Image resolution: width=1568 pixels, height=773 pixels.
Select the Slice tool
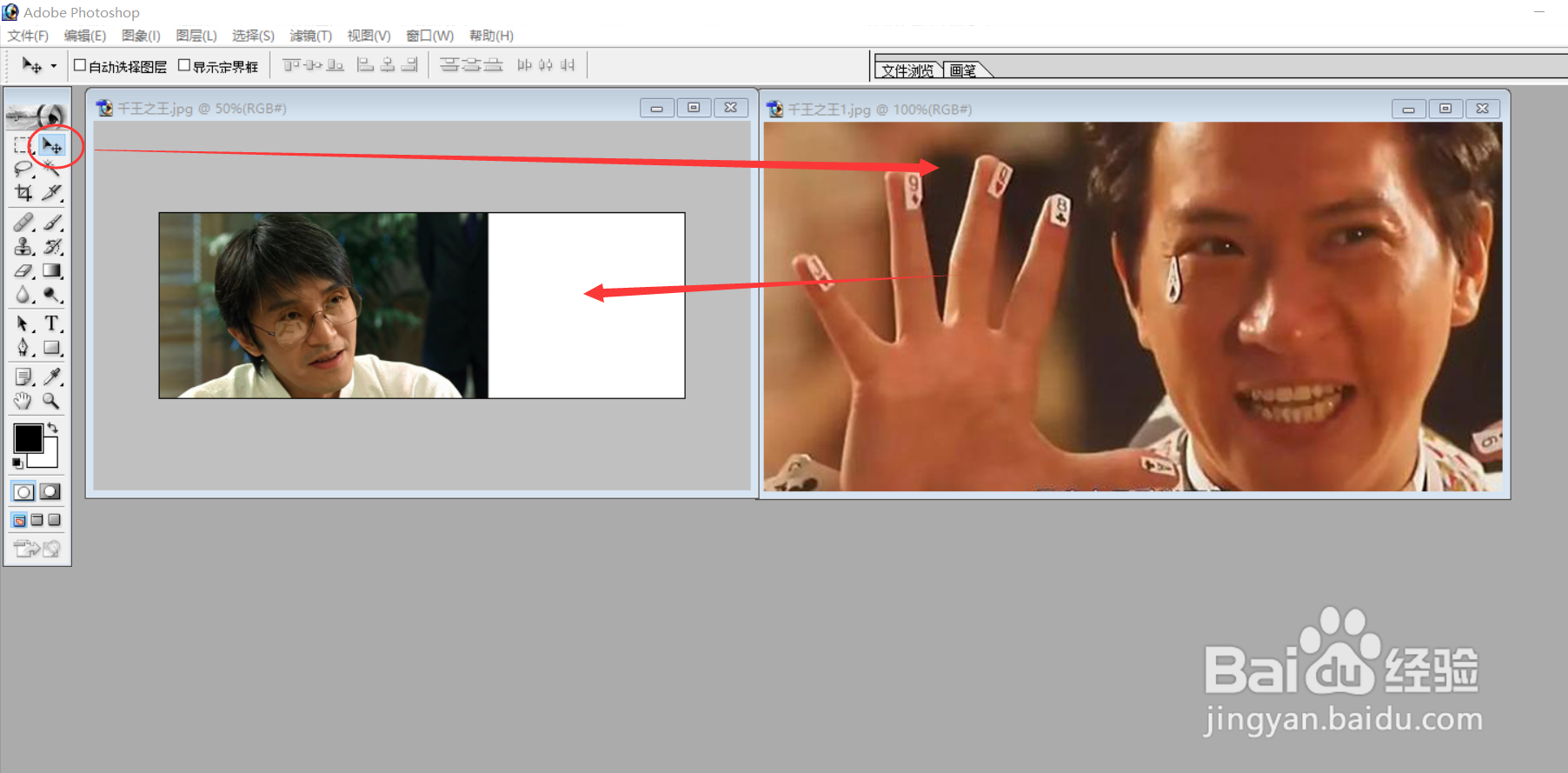(x=52, y=192)
